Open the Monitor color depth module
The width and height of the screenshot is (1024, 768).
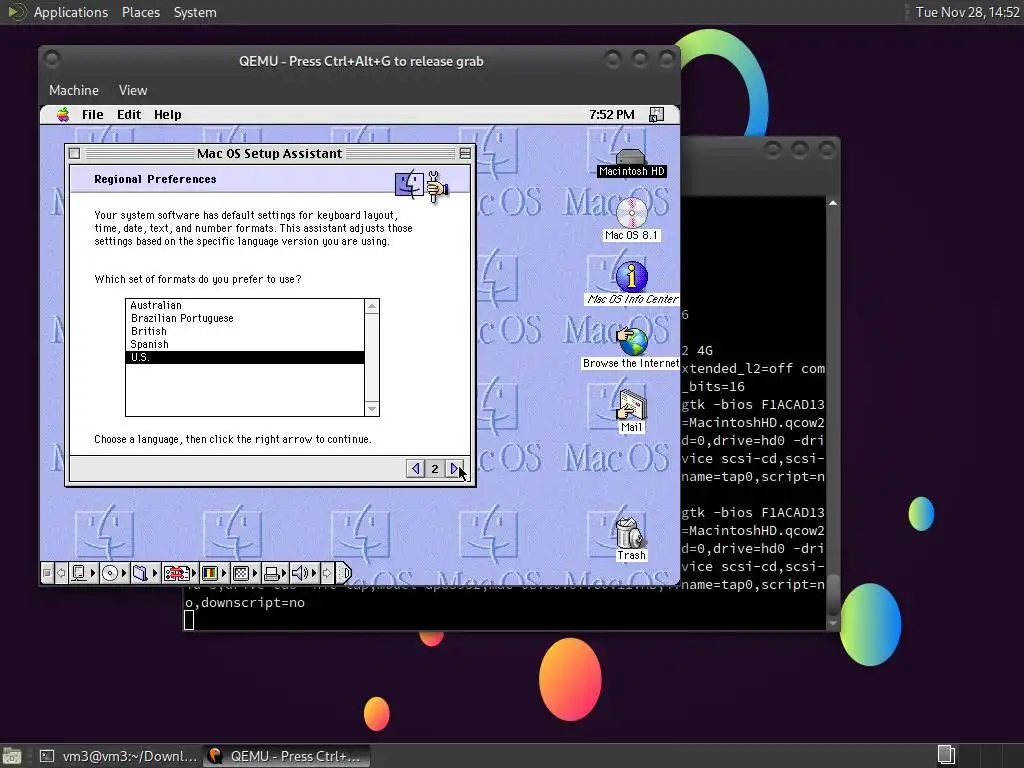(x=210, y=573)
